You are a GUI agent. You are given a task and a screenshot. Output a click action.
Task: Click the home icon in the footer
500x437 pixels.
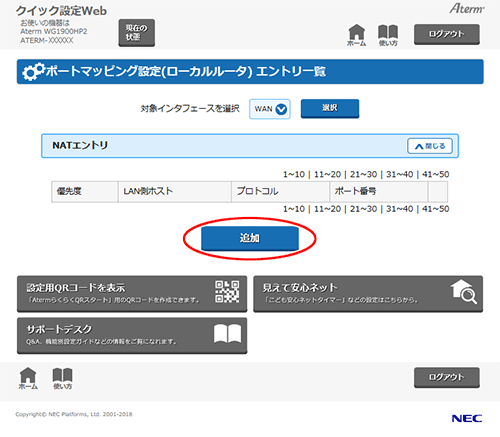coord(28,378)
